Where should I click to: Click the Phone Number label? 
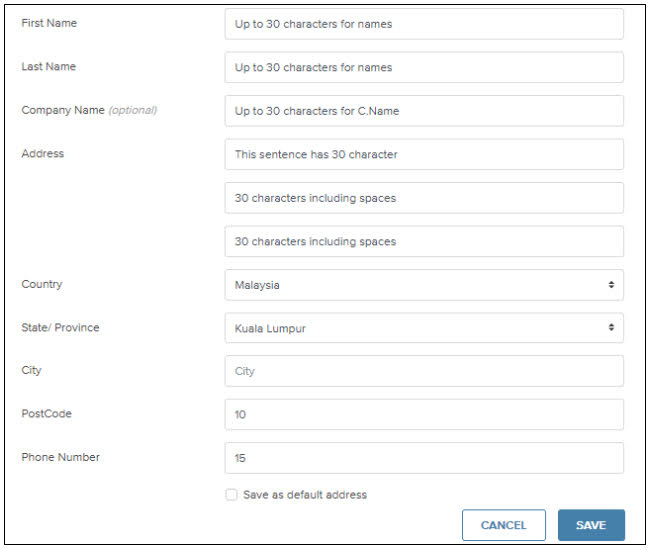point(61,457)
